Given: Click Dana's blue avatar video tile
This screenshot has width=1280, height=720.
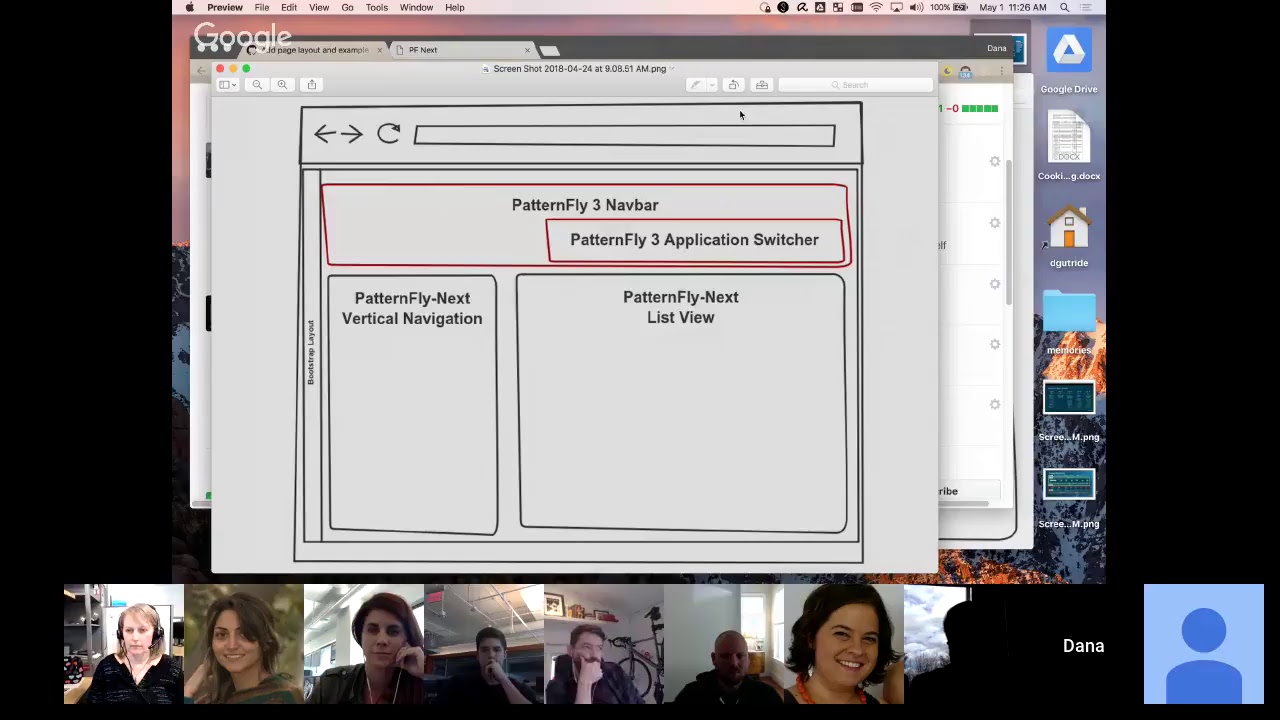Looking at the screenshot, I should coord(1204,644).
